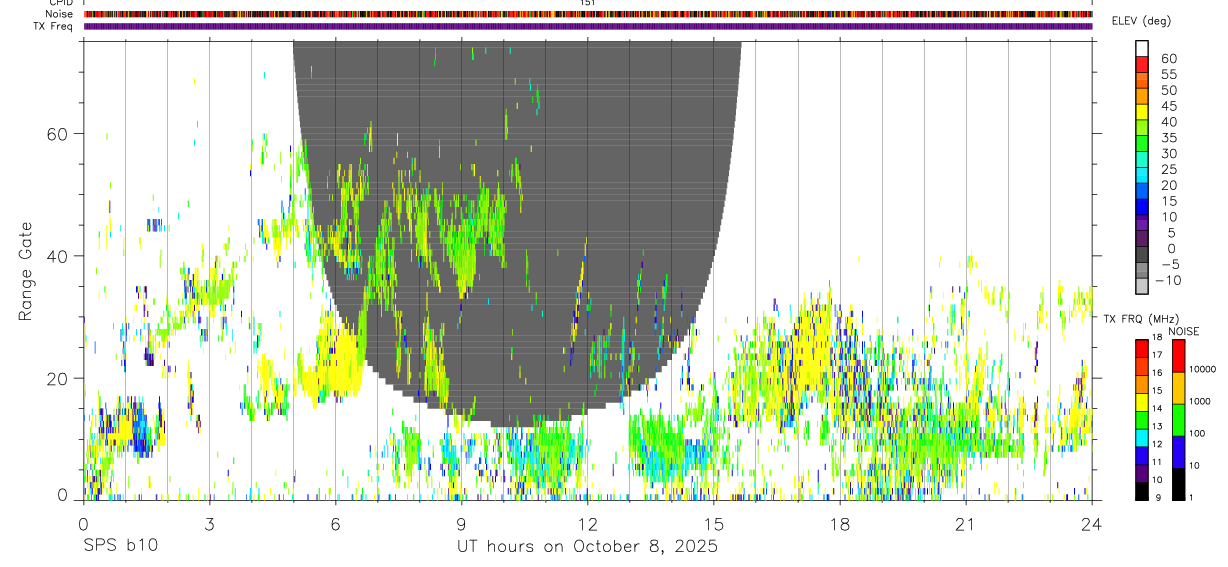Viewport: 1228px width, 567px height.
Task: Click the red swatch in the ELEV colorbar
Action: tap(1142, 64)
